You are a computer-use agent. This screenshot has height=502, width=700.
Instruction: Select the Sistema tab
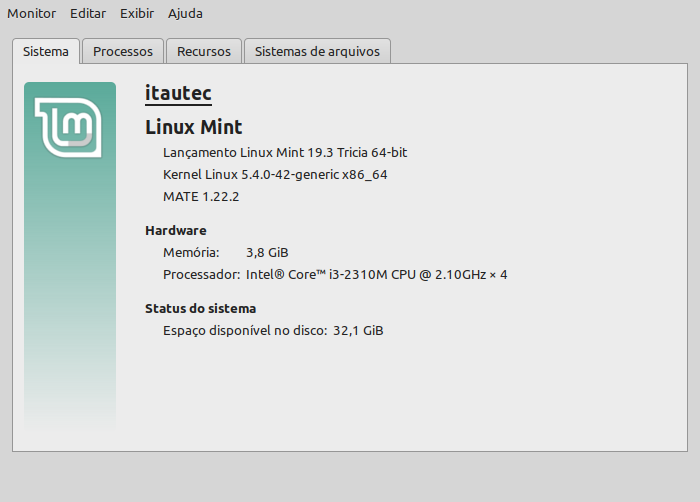(x=46, y=51)
